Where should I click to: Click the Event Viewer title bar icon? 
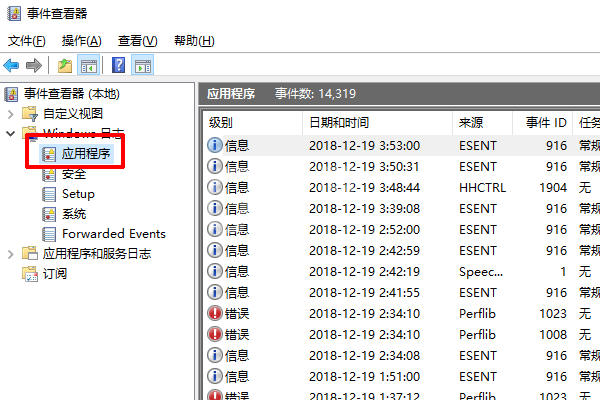point(14,13)
